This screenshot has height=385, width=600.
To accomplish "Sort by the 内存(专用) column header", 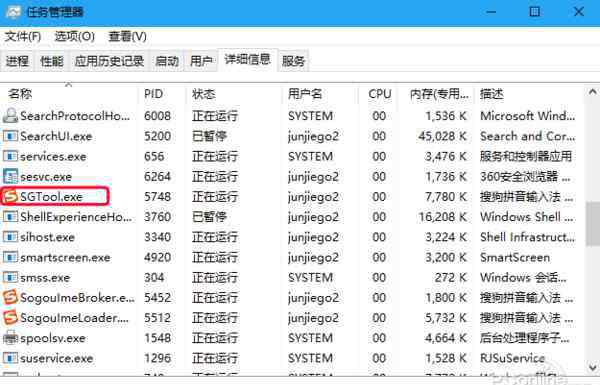I will 437,94.
